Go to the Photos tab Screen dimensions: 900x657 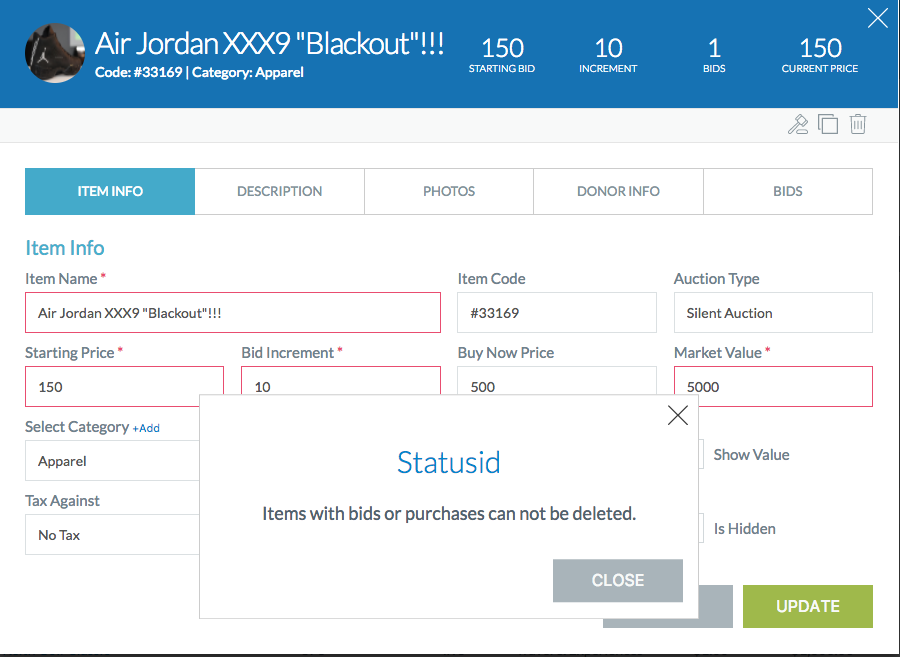(x=449, y=191)
